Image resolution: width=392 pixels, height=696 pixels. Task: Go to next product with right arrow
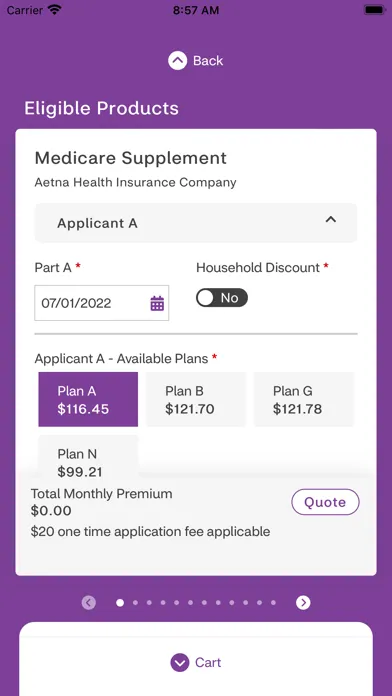303,602
